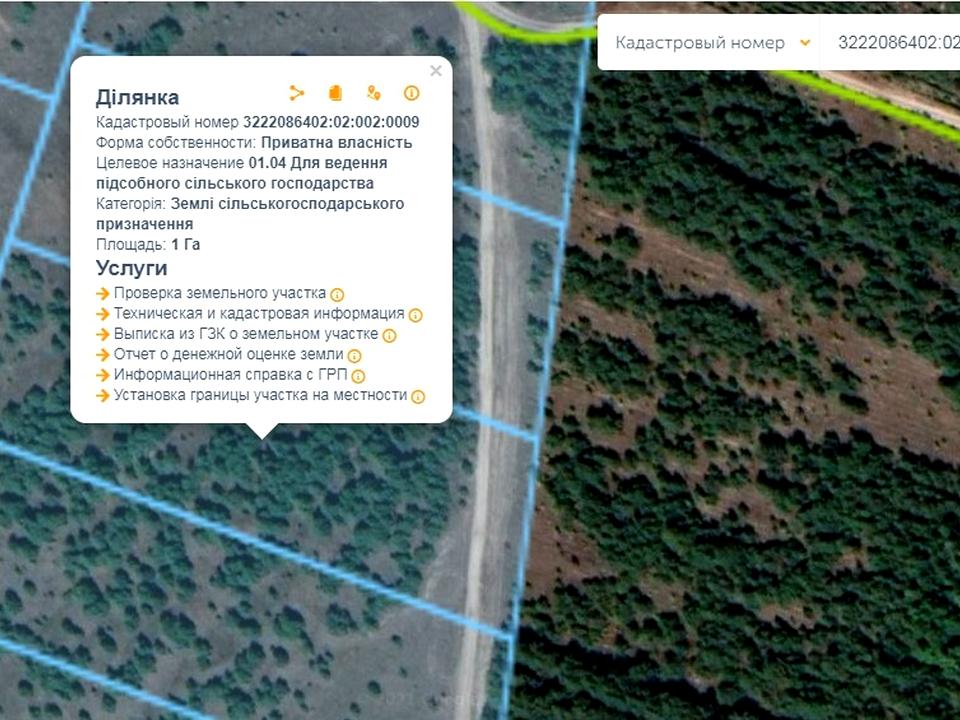The height and width of the screenshot is (720, 960).
Task: Click the cadastral number 3222086402:02:002:0009 in popup
Action: click(x=330, y=123)
